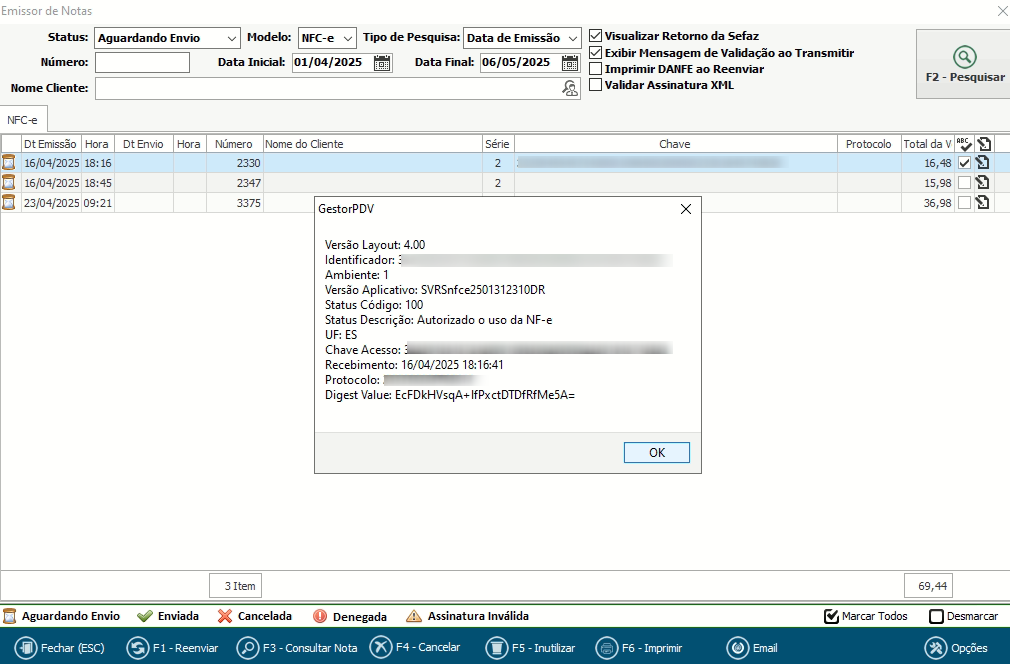Enable Imprimir DANFE ao Reenviar checkbox
This screenshot has width=1010, height=664.
pos(596,69)
